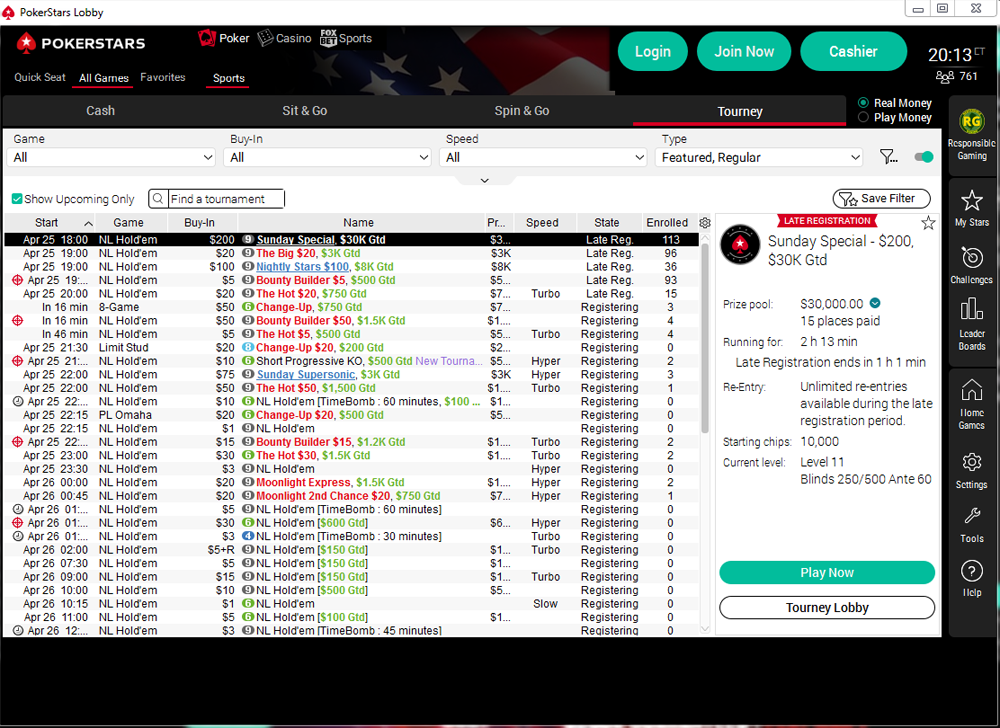Click PokerStars logo in header
Viewport: 1000px width, 728px height.
point(81,43)
